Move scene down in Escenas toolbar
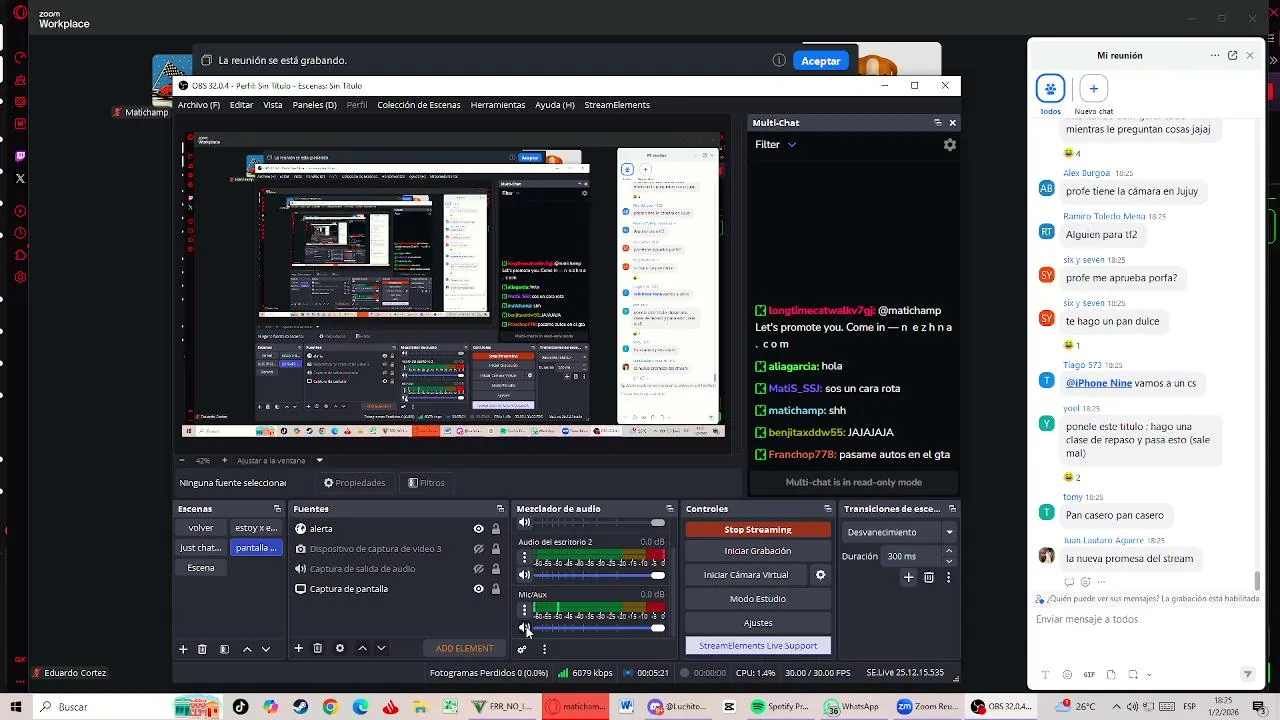The width and height of the screenshot is (1280, 720). (x=266, y=649)
